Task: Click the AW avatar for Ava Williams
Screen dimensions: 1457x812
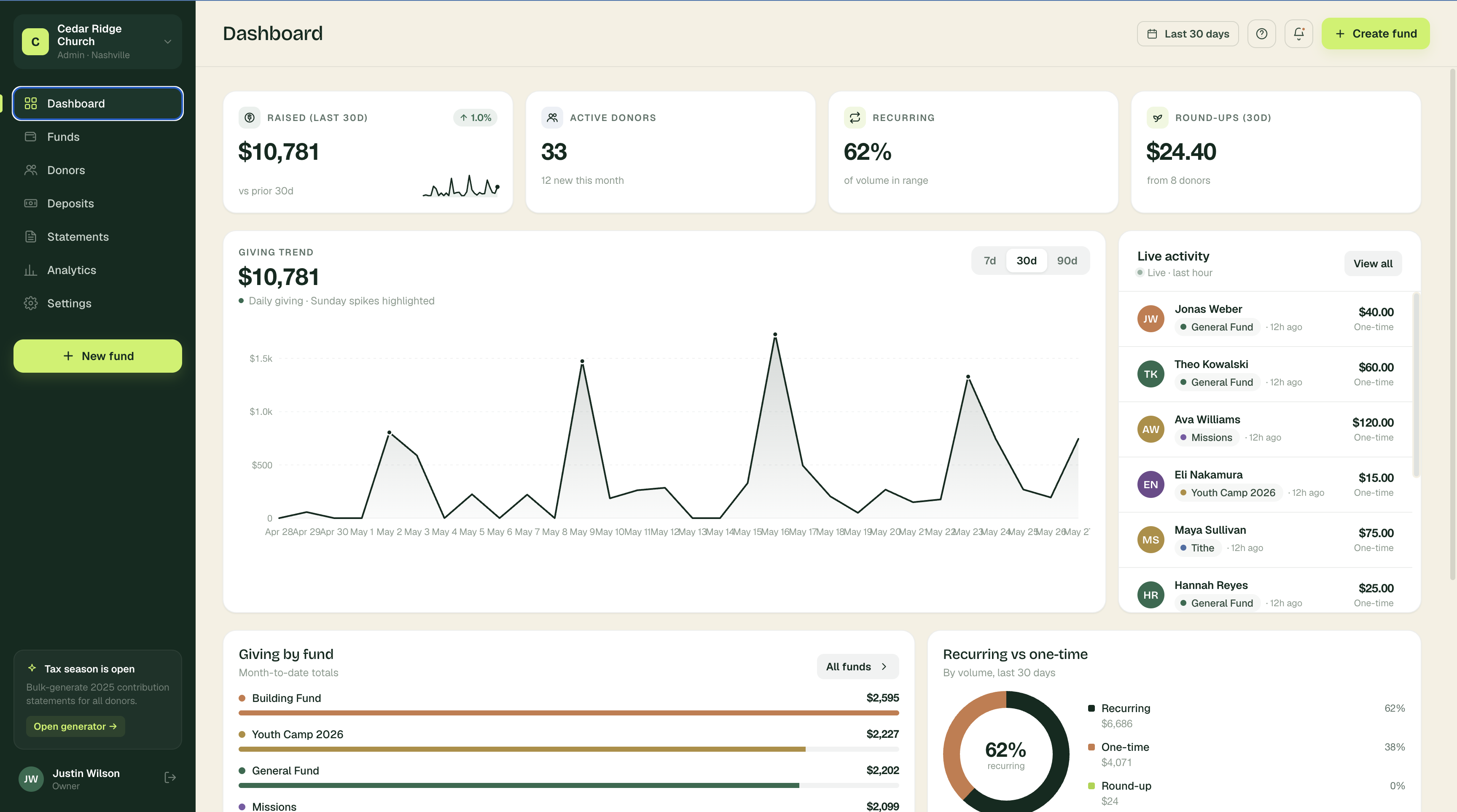Action: click(1151, 429)
